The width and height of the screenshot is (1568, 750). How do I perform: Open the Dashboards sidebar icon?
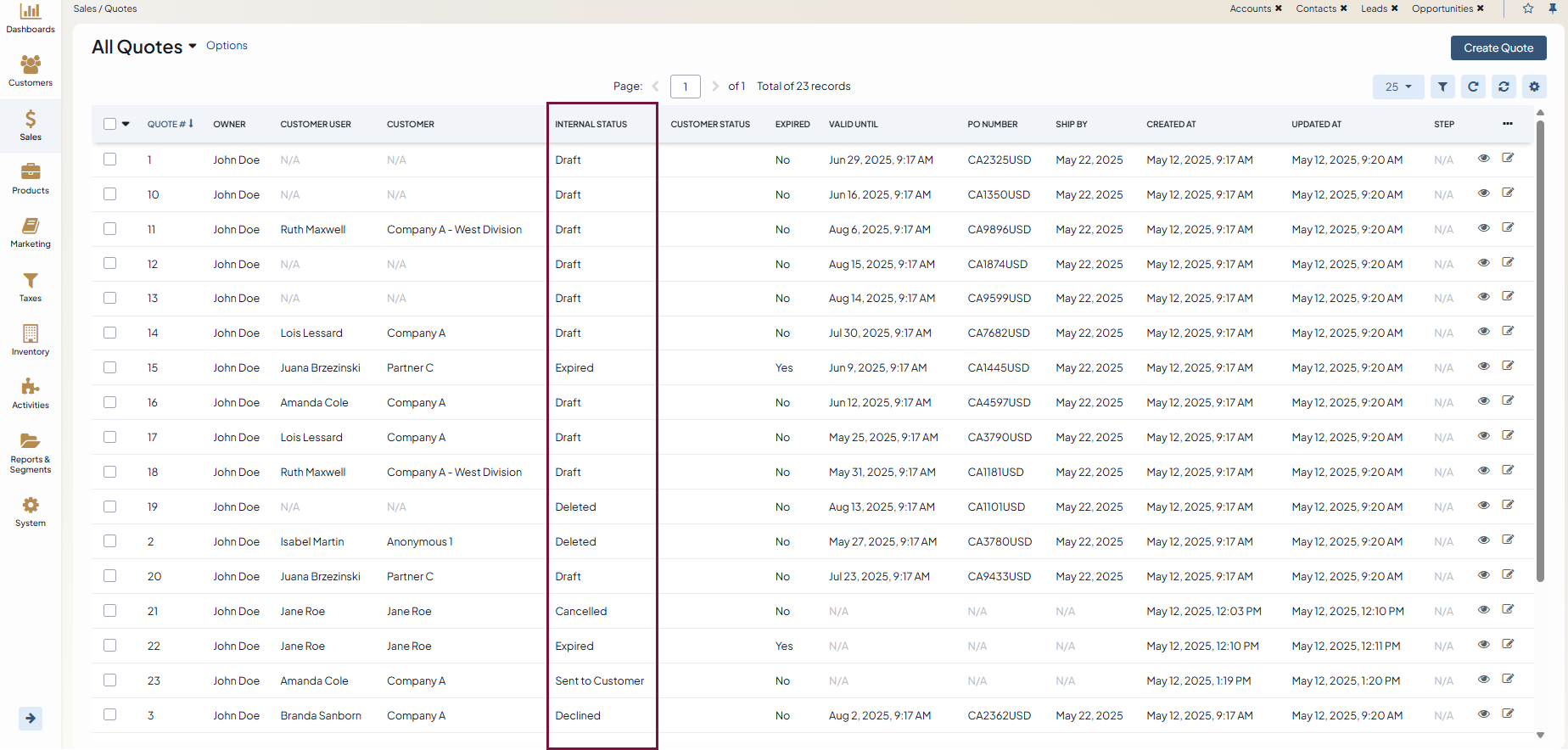point(31,18)
